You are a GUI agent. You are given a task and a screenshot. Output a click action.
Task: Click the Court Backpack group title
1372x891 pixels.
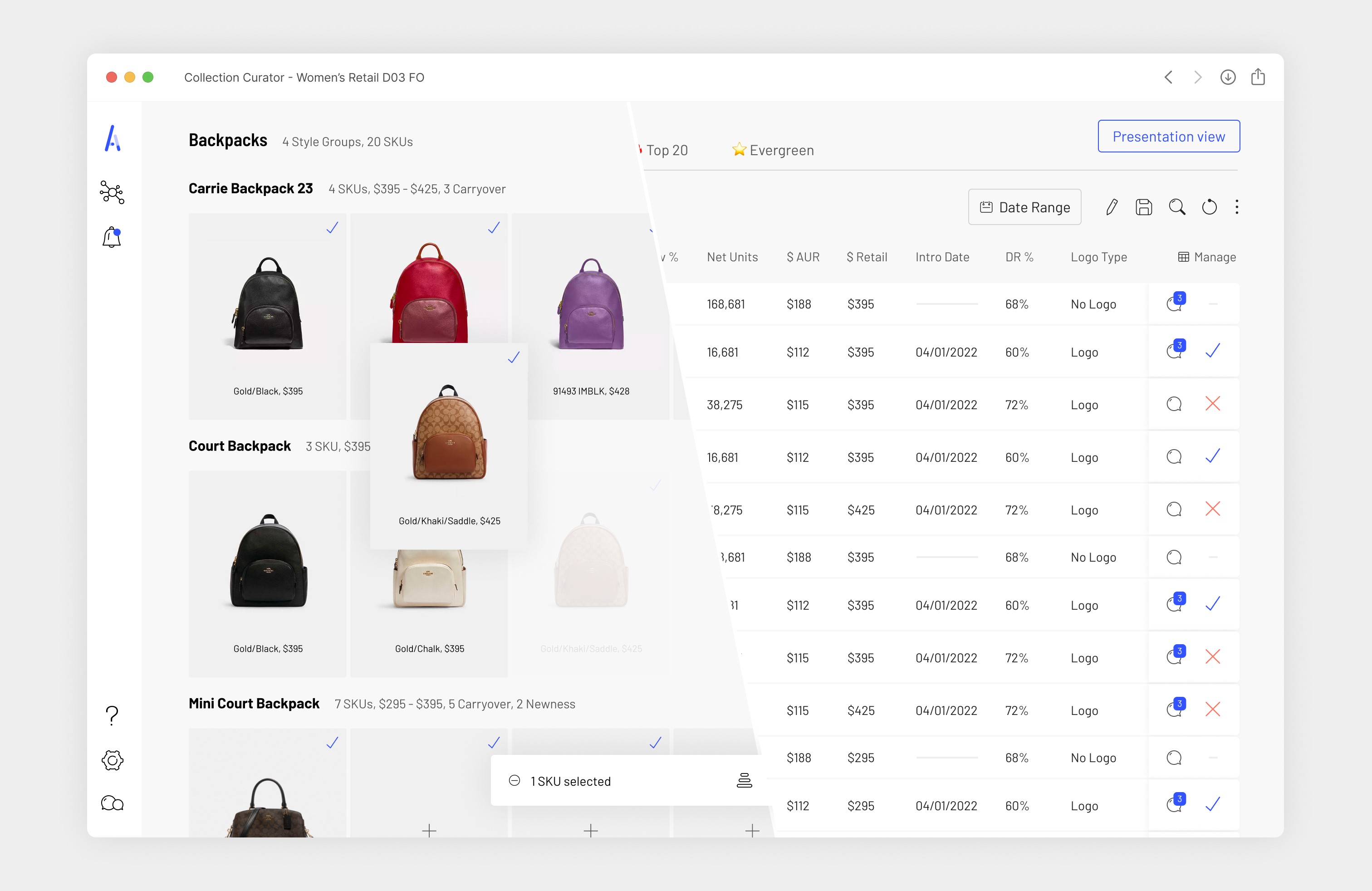tap(240, 446)
